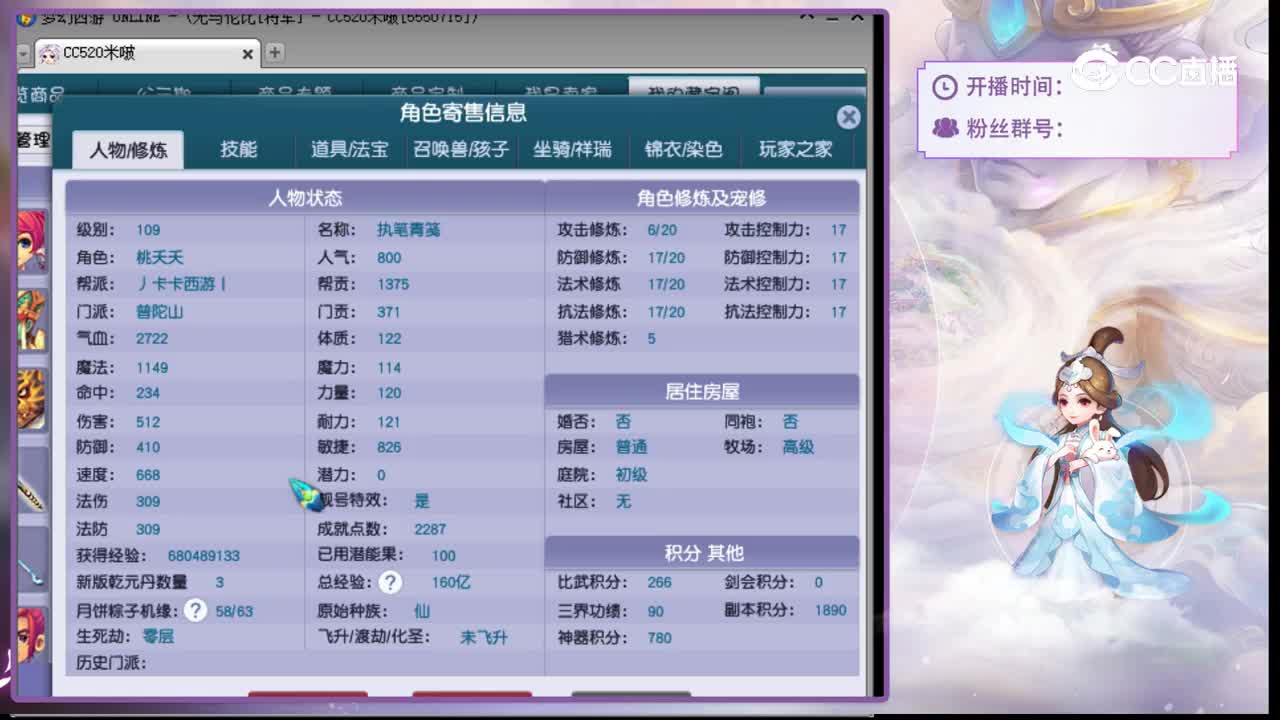This screenshot has width=1280, height=720.
Task: Click the 敏捷 value 826
Action: pos(389,447)
